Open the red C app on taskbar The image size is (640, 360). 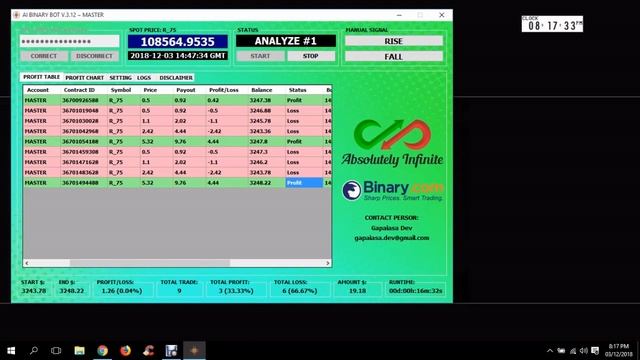[x=149, y=350]
